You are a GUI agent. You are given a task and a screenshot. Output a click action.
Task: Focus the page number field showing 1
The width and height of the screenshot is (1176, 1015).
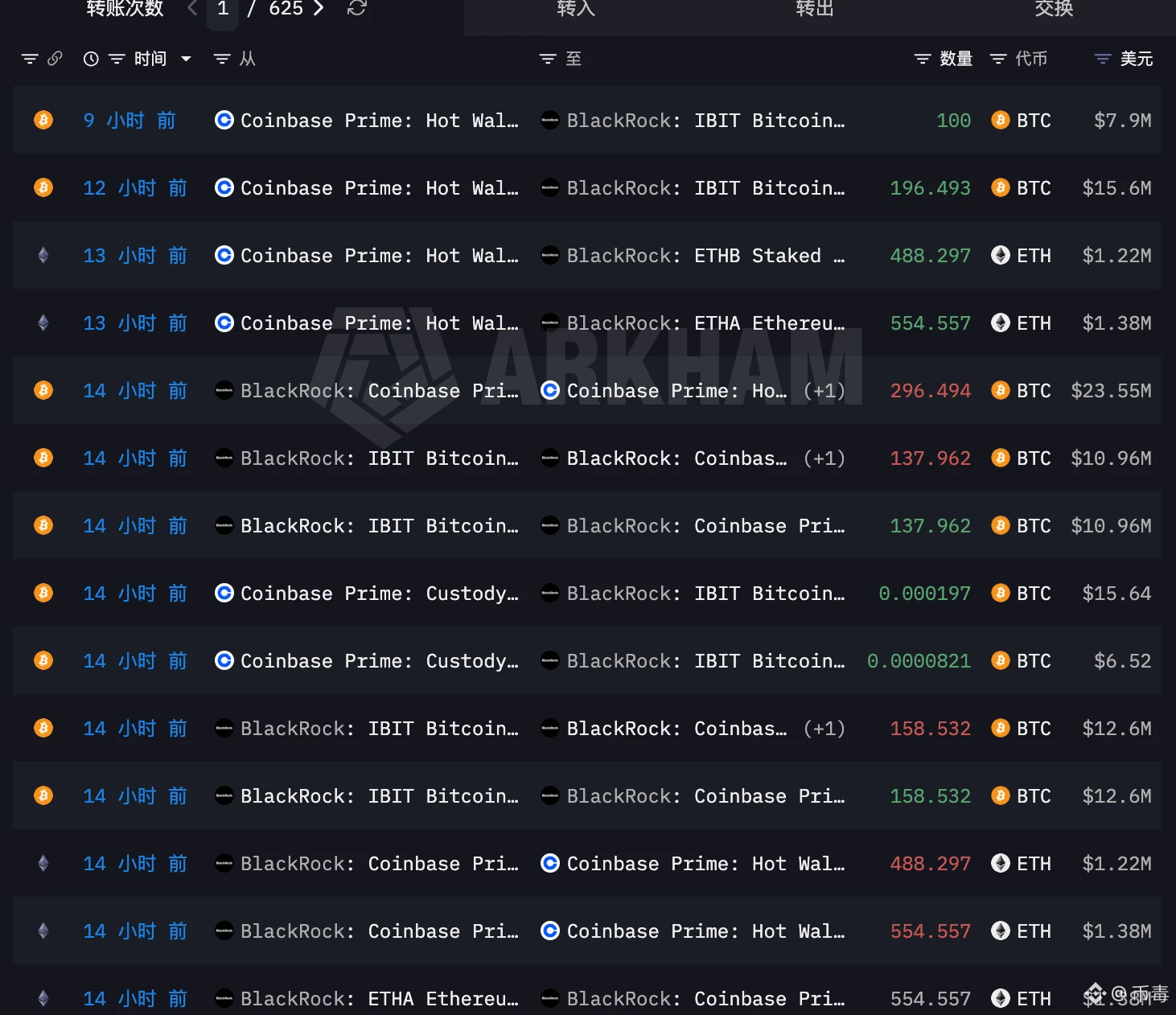point(223,10)
